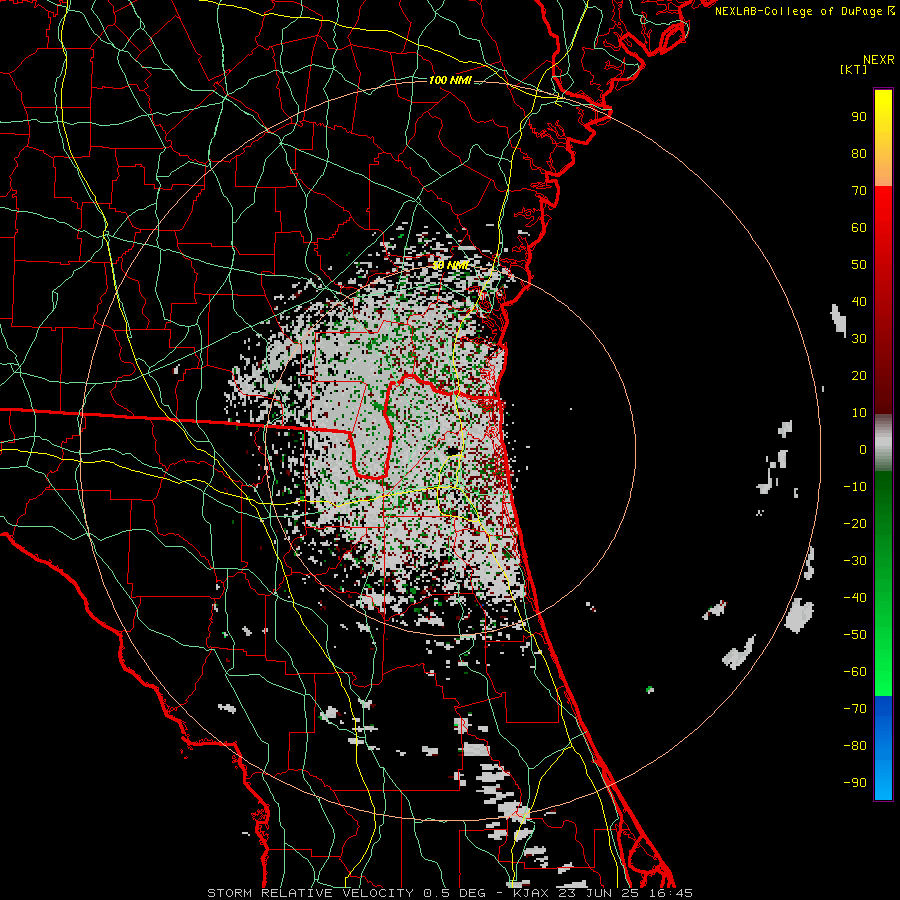Click the 30 value on velocity scale
The height and width of the screenshot is (900, 900).
point(859,339)
